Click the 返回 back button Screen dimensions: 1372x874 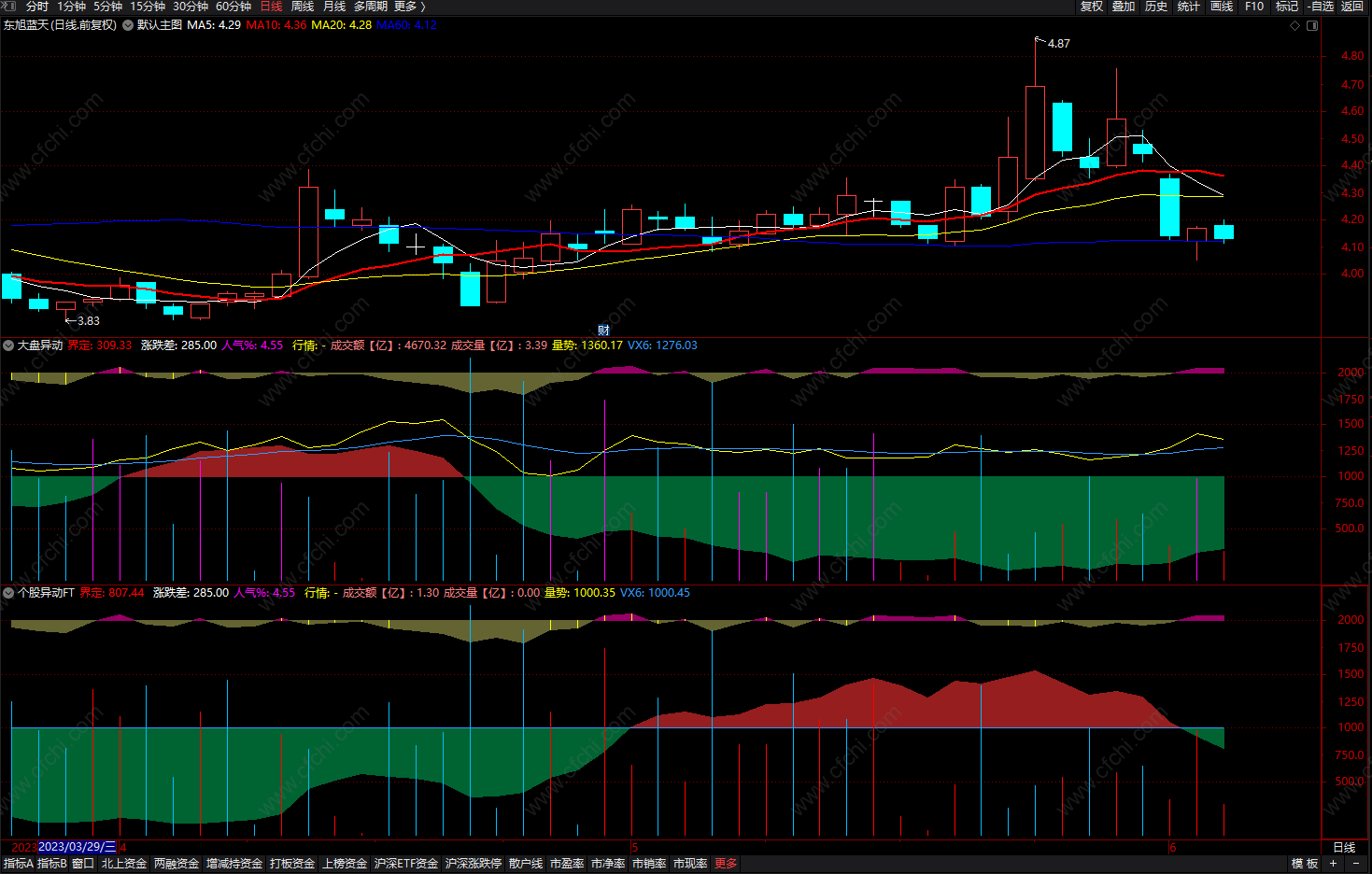1352,7
